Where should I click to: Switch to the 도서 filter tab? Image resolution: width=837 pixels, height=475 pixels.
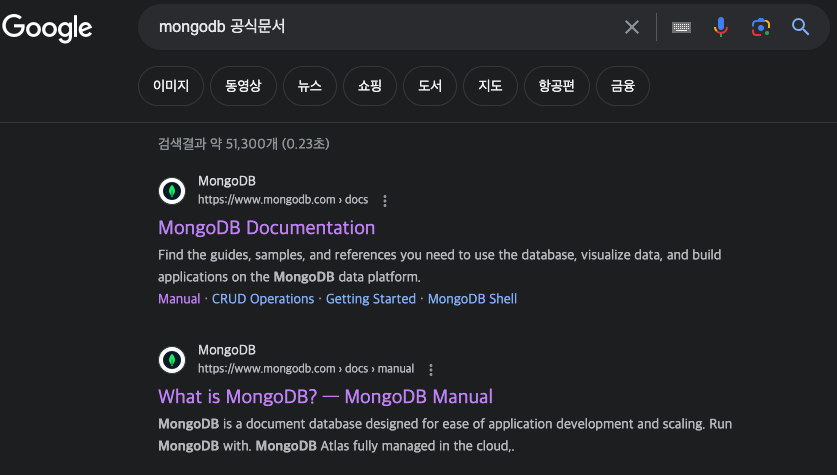point(430,86)
